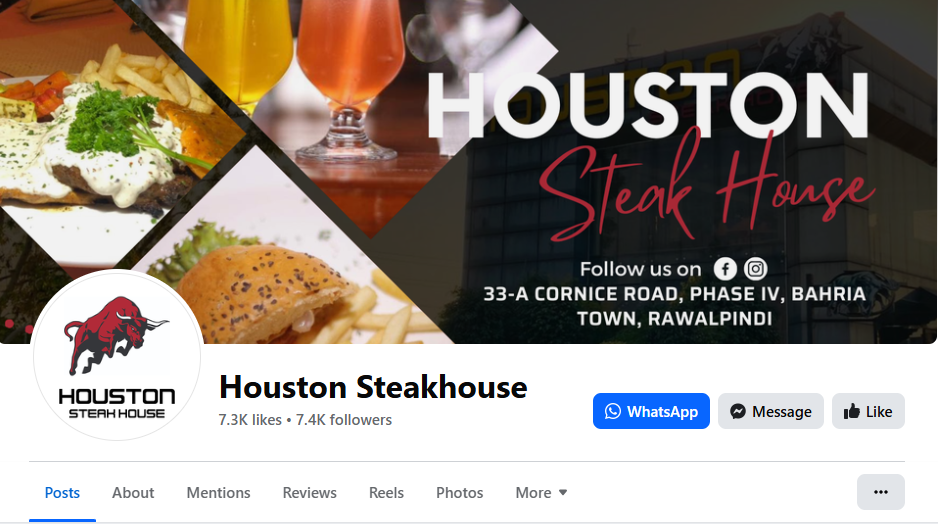The height and width of the screenshot is (524, 938).
Task: View the 7.3K likes link
Action: coord(250,420)
